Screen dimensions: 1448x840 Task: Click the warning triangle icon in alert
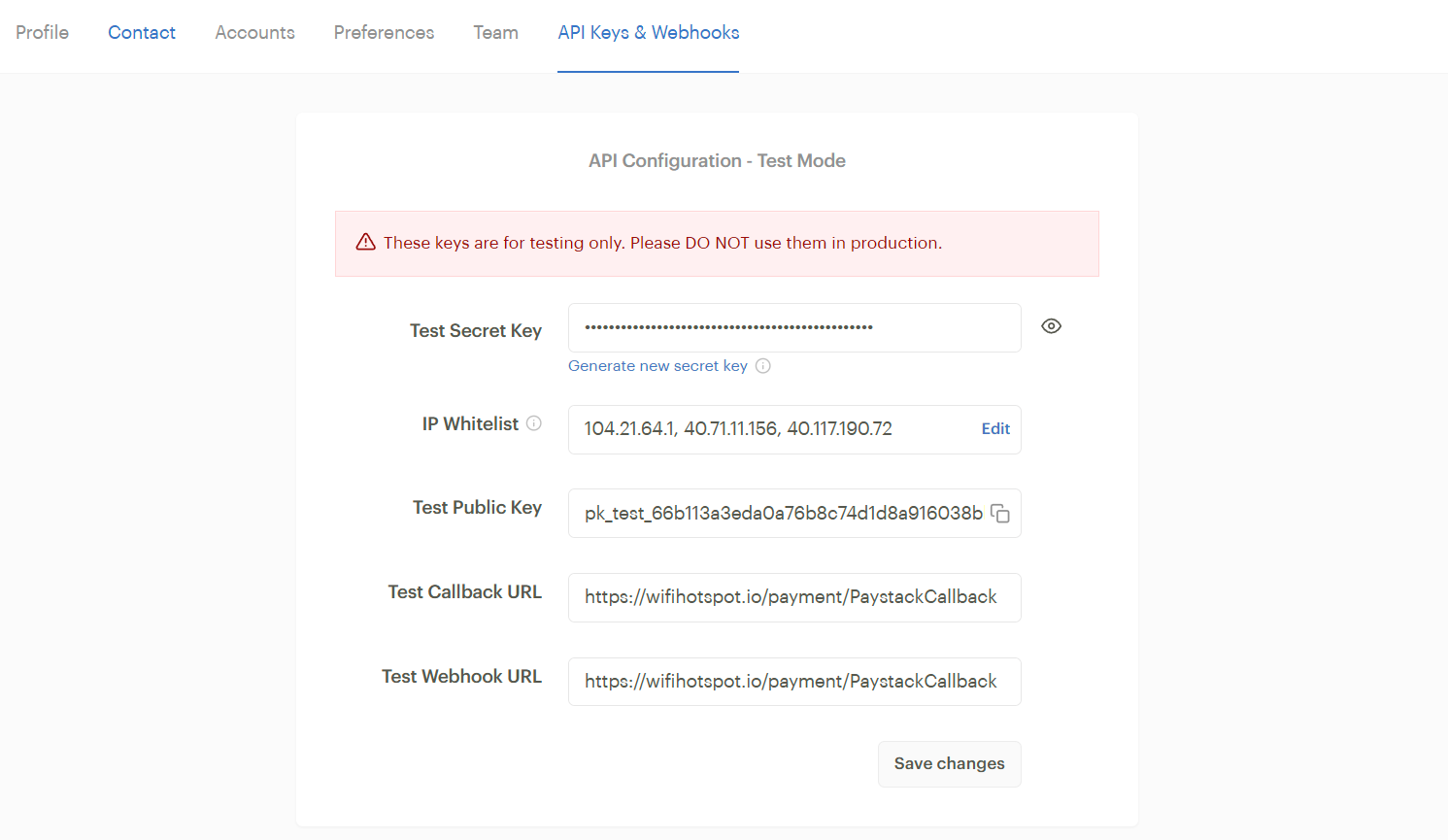tap(366, 243)
